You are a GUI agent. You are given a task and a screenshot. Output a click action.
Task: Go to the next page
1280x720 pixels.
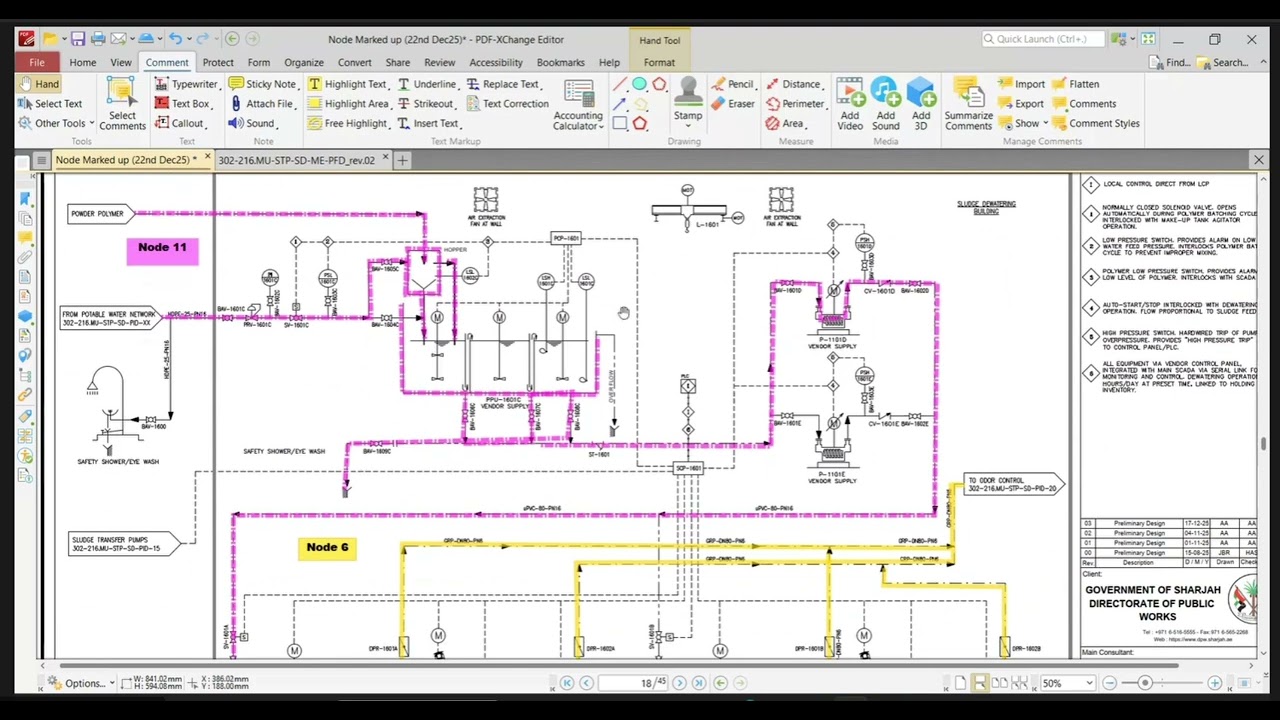679,683
